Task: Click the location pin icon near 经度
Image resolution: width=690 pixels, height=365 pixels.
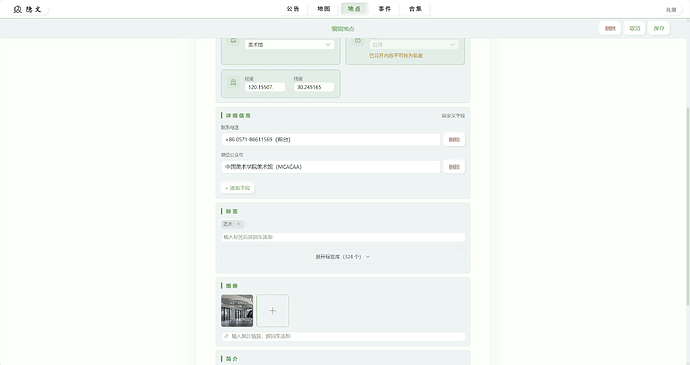Action: [x=233, y=82]
